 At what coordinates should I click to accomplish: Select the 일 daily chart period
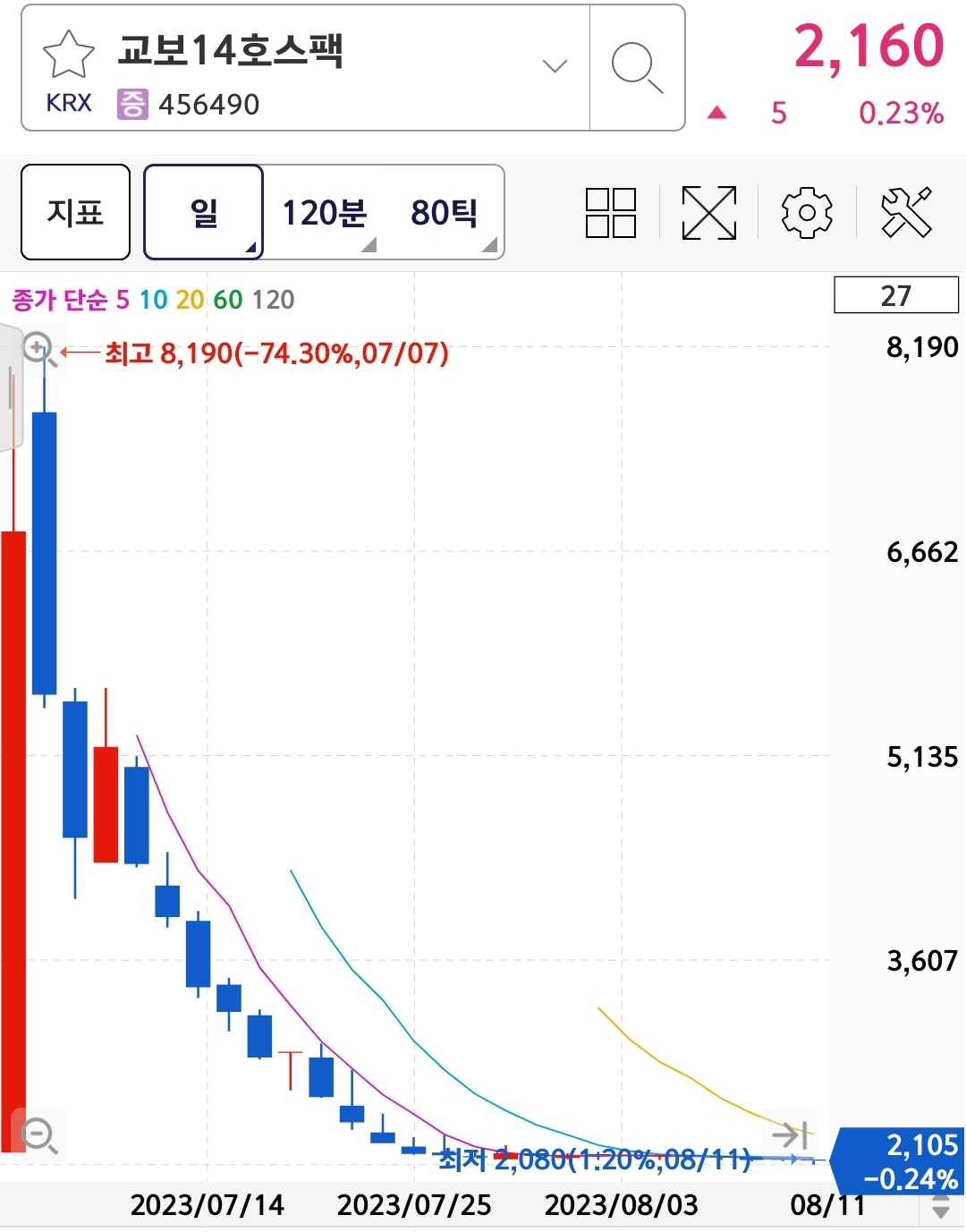203,212
